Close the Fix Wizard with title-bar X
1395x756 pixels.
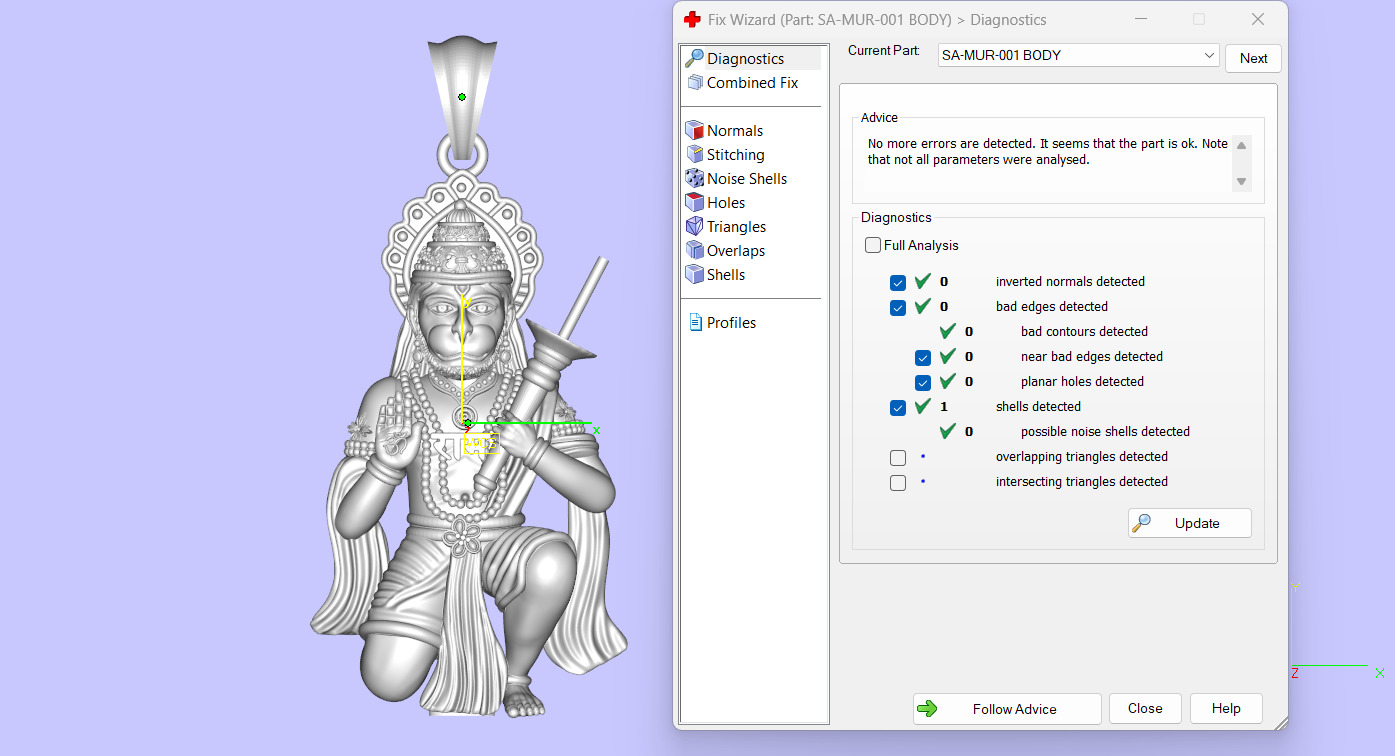(1258, 19)
